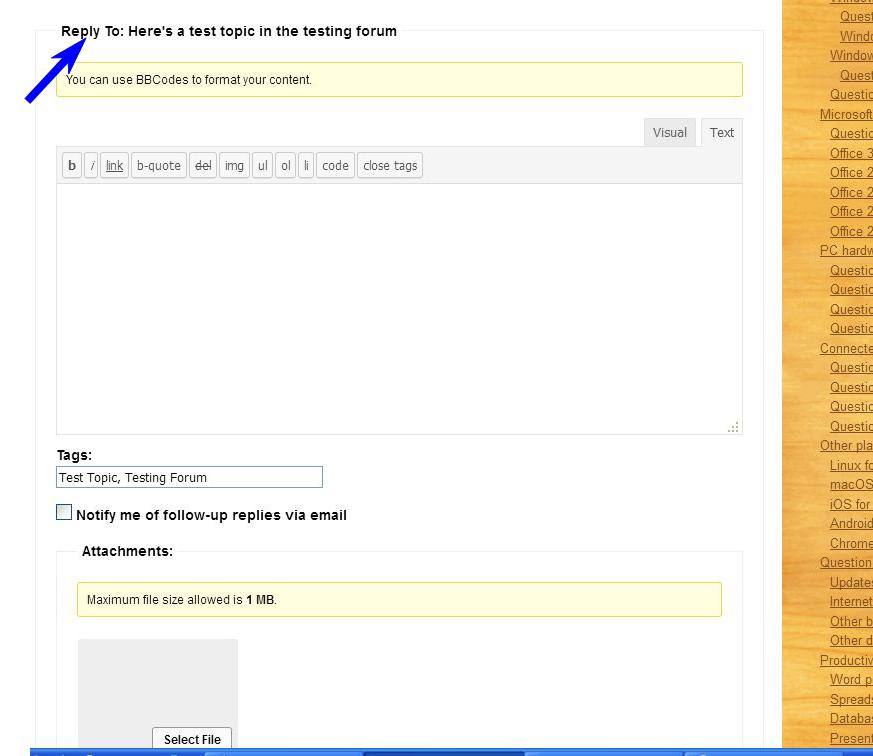Insert an image with the img button
873x756 pixels.
(x=234, y=166)
